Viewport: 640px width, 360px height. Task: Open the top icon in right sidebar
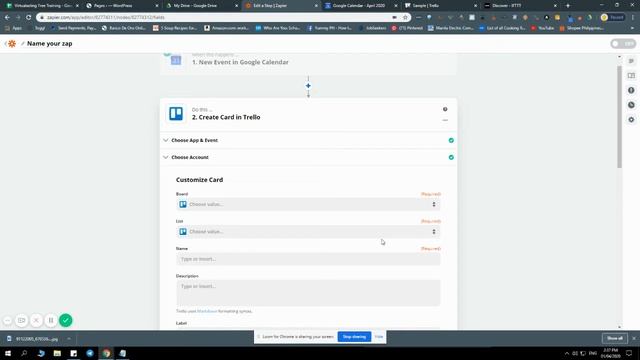coord(631,61)
